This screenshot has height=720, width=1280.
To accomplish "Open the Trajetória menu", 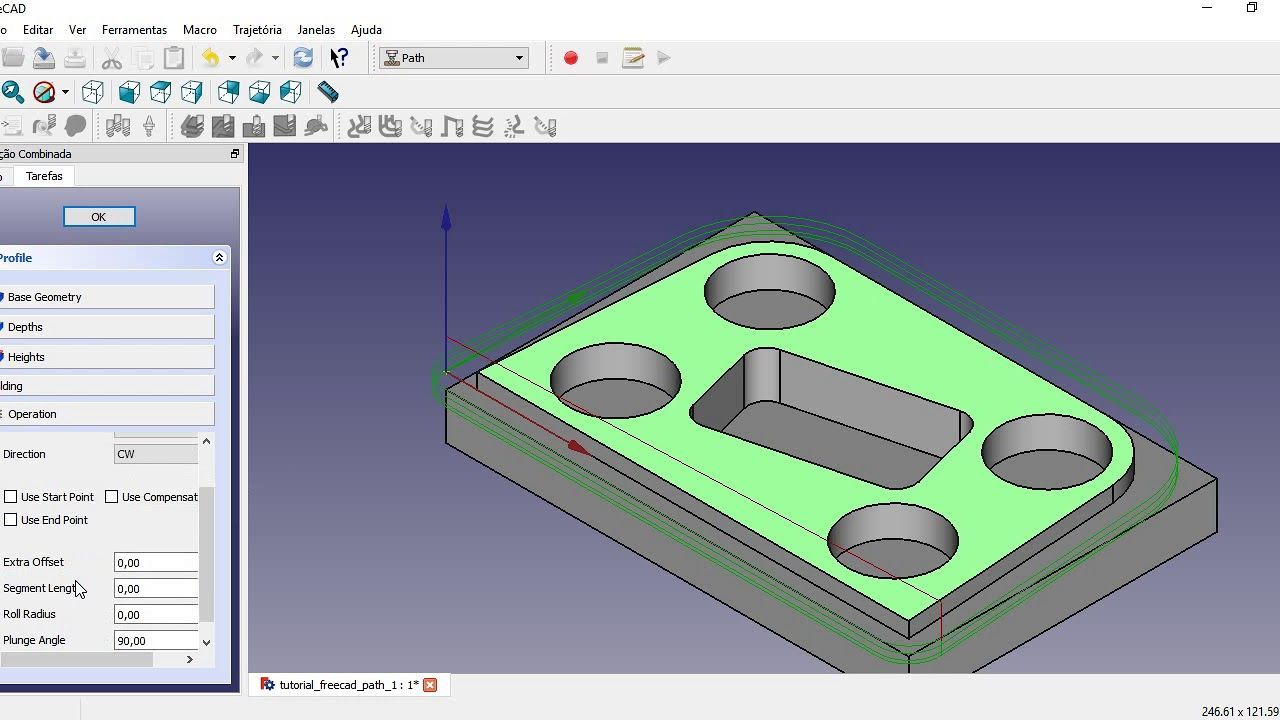I will coord(257,30).
